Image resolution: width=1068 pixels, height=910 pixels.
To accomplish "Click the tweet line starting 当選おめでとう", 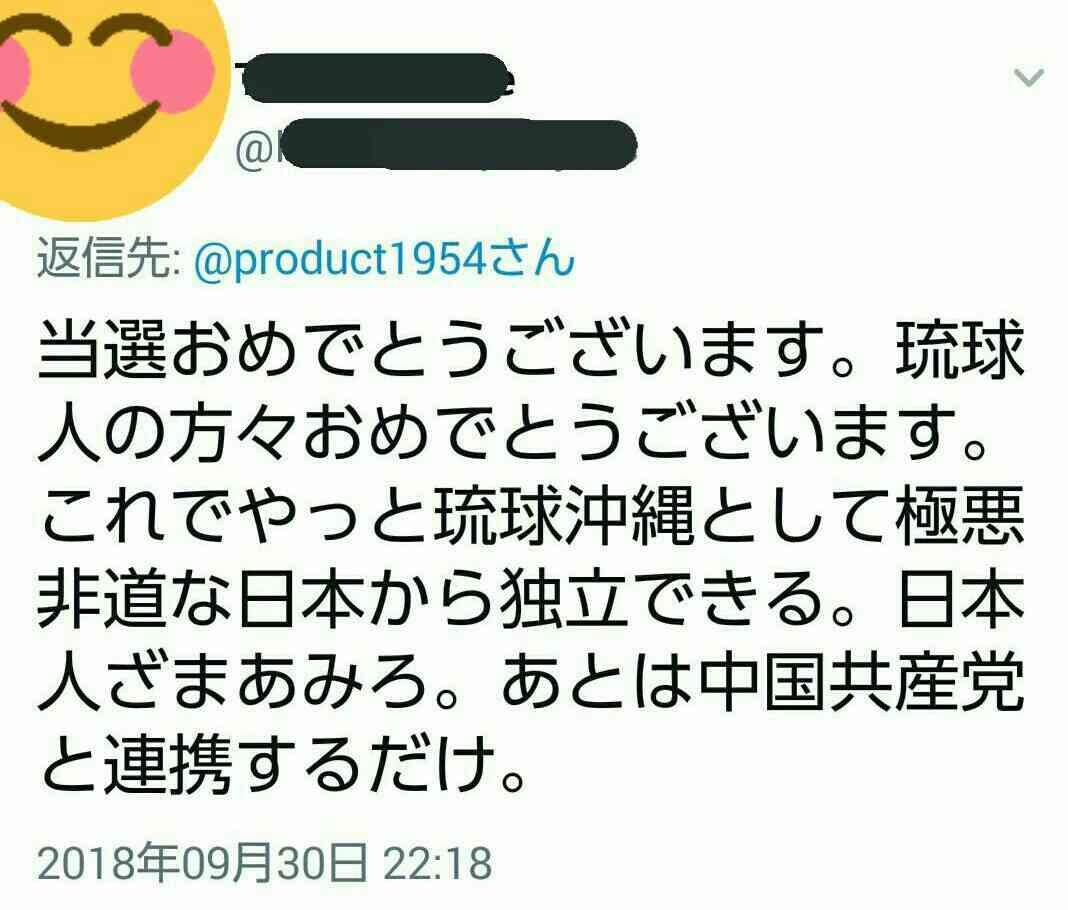I will tap(531, 351).
